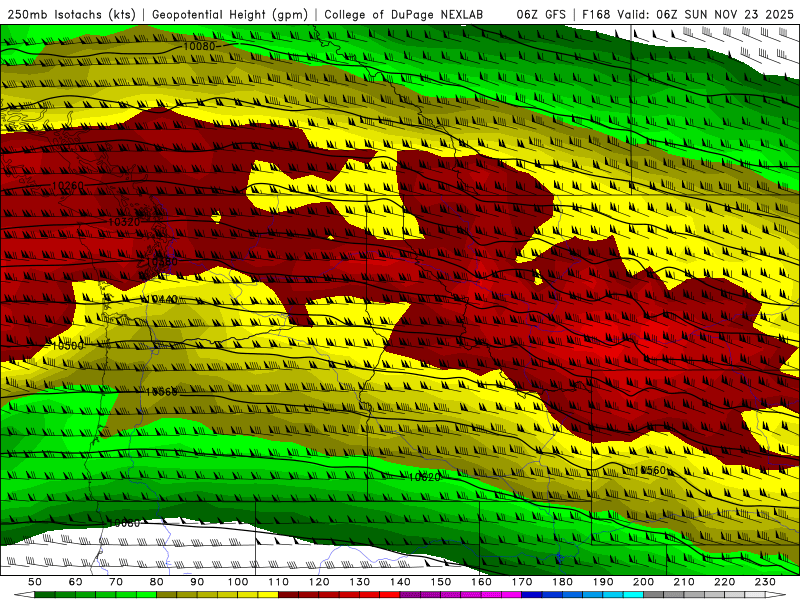
Task: Click the "250mb Isotachs (kts)" title text
Action: pyautogui.click(x=71, y=15)
